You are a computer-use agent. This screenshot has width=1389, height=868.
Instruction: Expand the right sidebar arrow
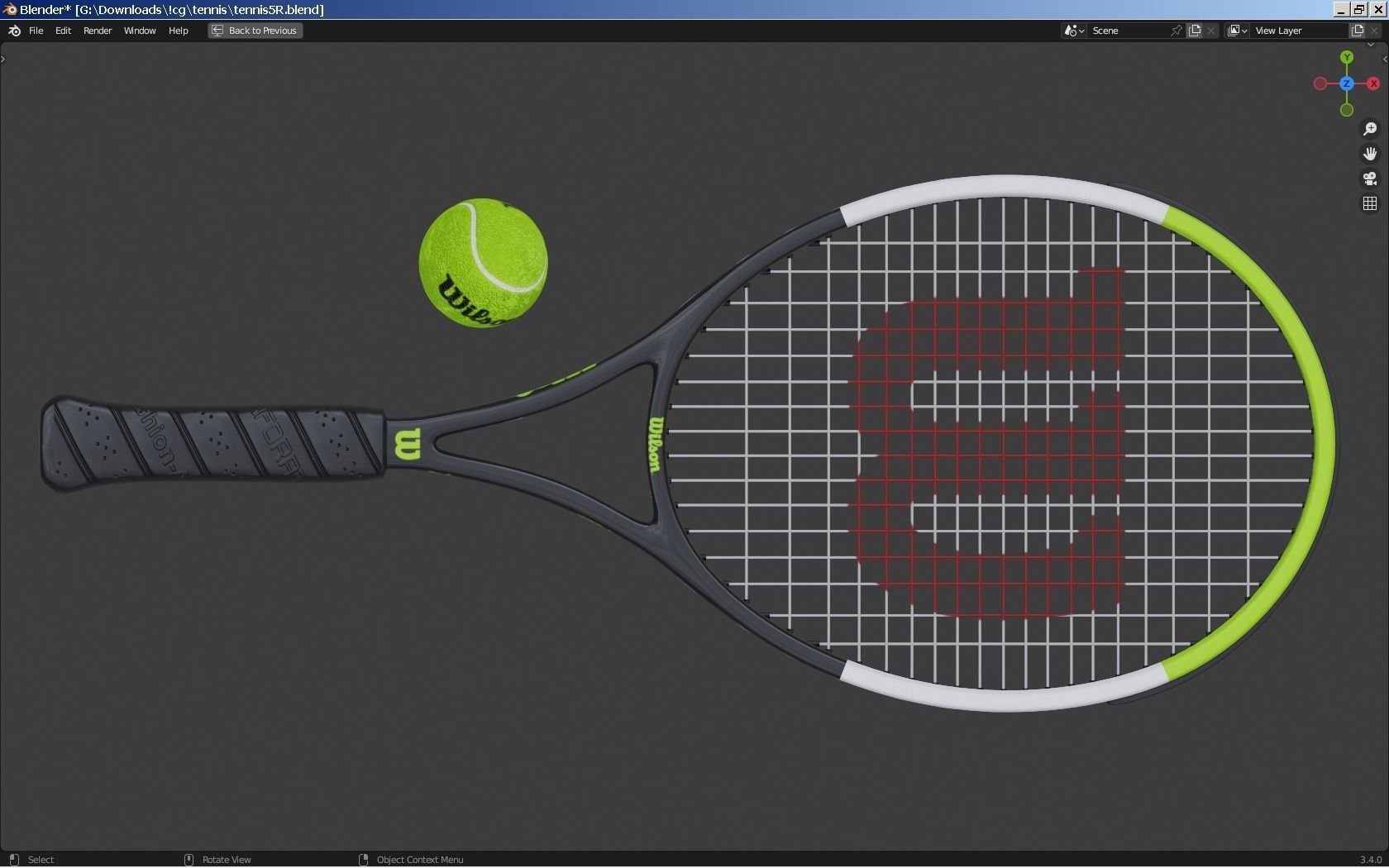(1385, 59)
